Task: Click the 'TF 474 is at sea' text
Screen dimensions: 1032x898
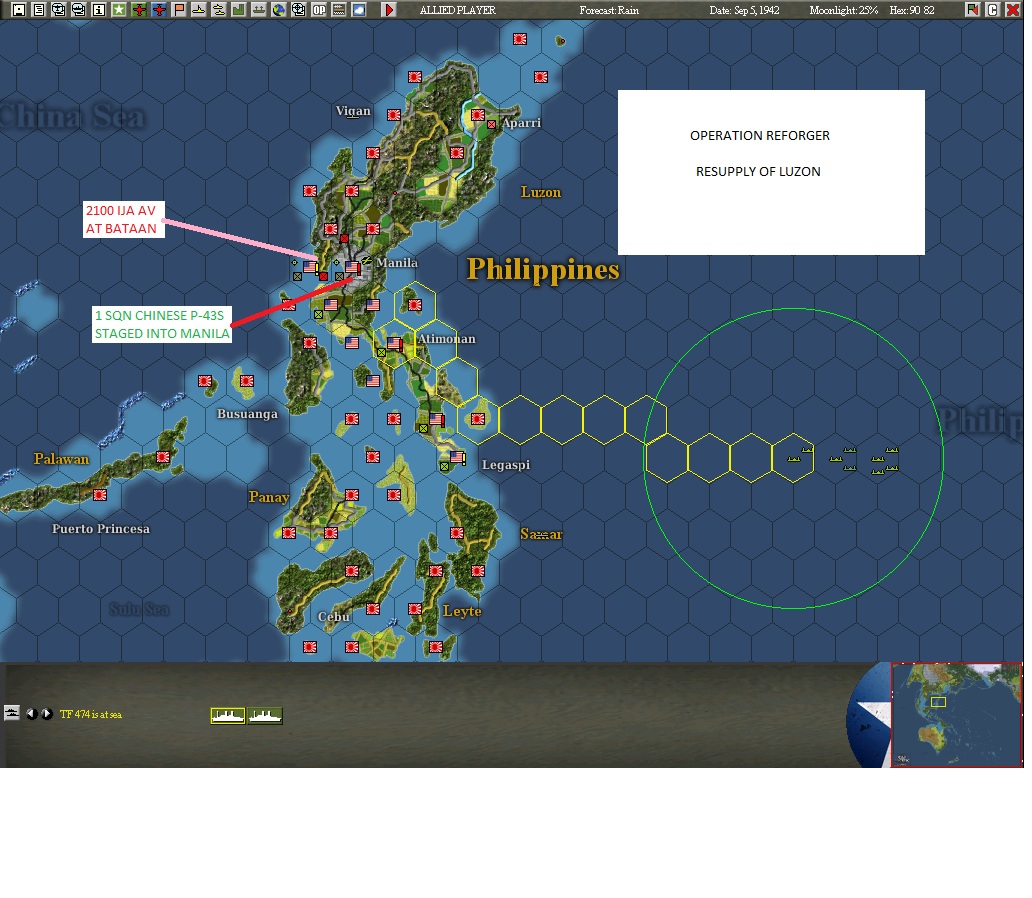Action: coord(91,714)
